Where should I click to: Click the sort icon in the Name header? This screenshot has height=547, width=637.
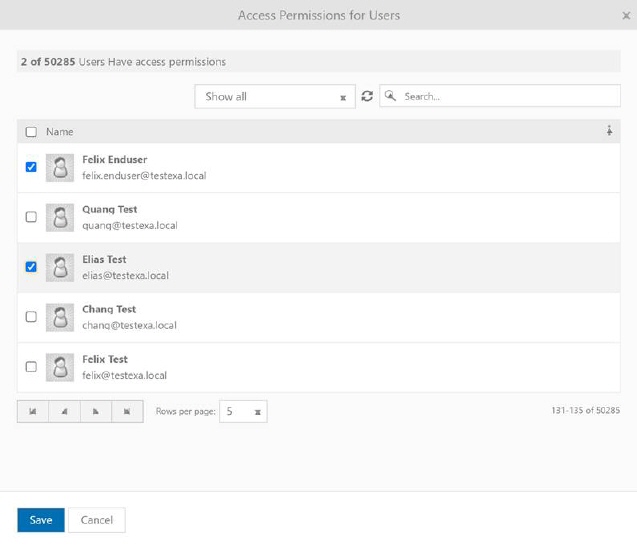coord(609,132)
